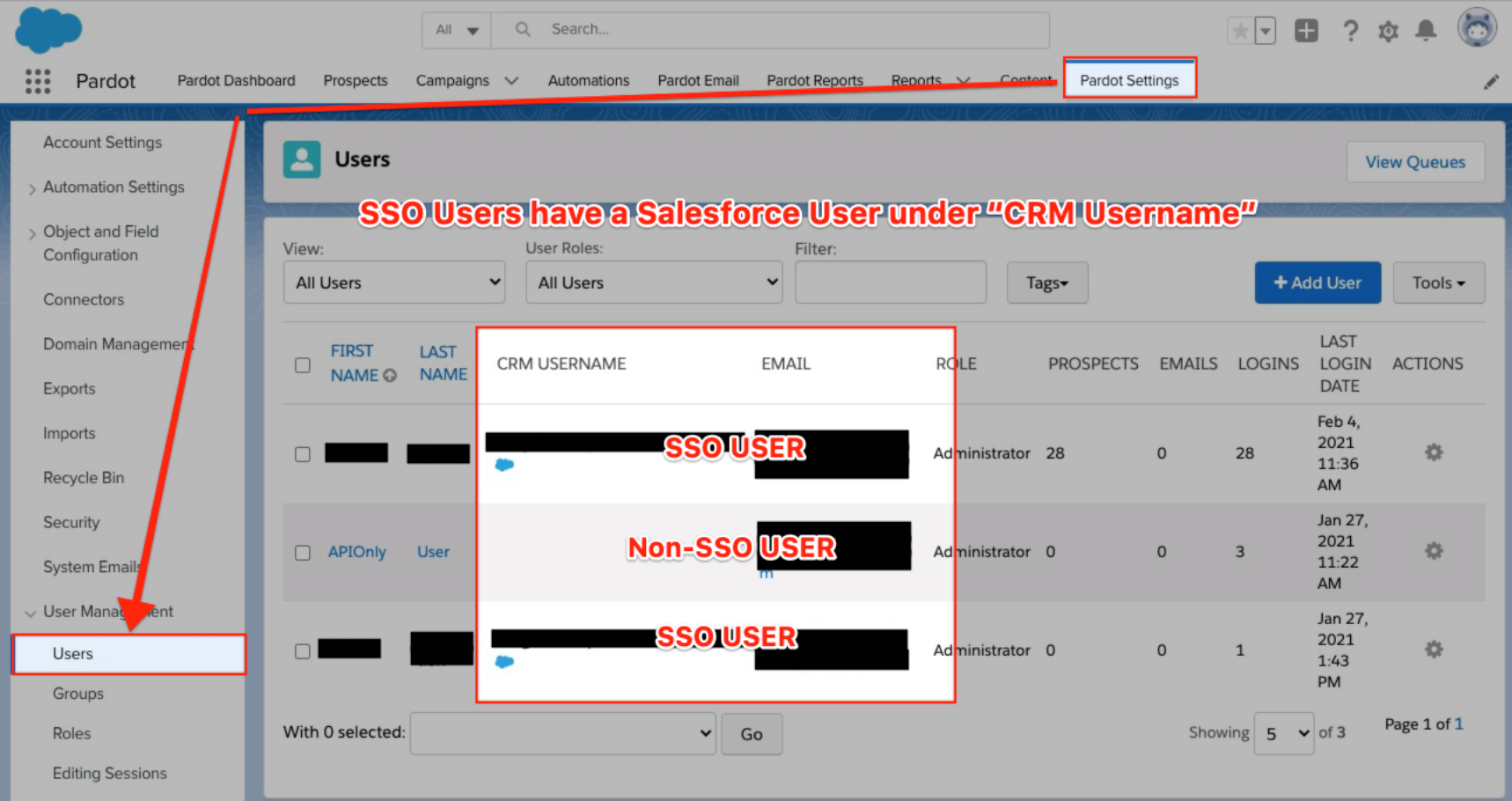The image size is (1512, 801).
Task: Open the App Launcher grid icon
Action: click(38, 81)
